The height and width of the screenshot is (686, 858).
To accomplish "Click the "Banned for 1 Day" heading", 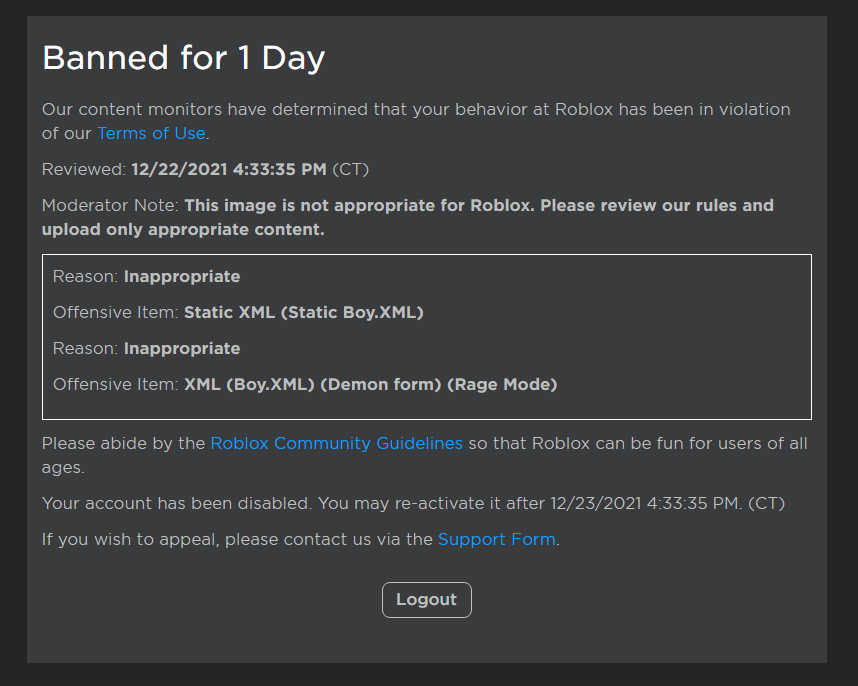I will [x=183, y=58].
